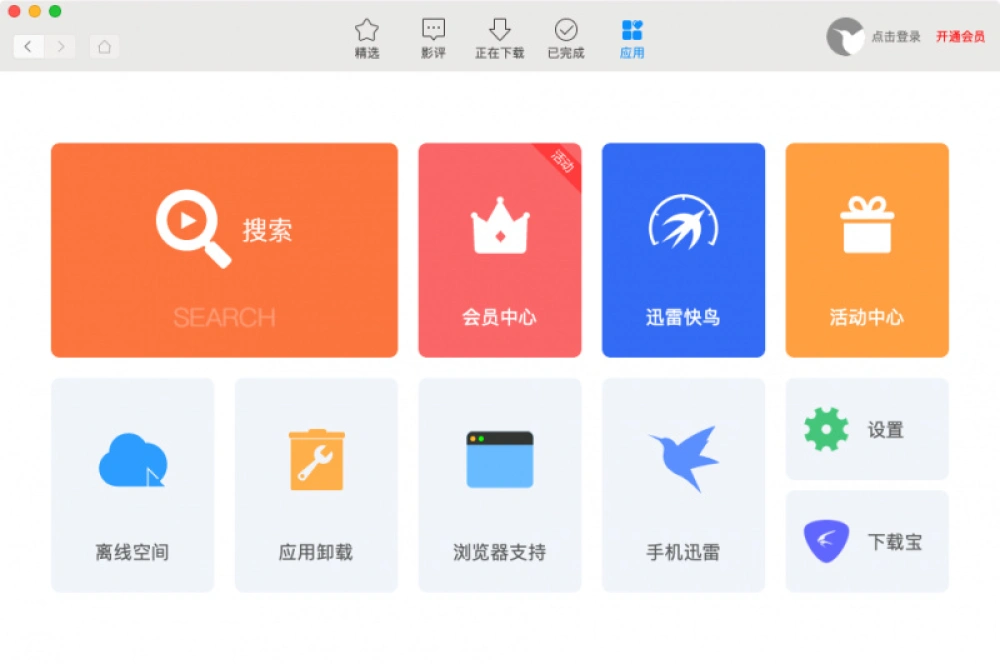This screenshot has width=1000, height=664.
Task: Open the 活动中心 activity center tile
Action: pyautogui.click(x=867, y=250)
